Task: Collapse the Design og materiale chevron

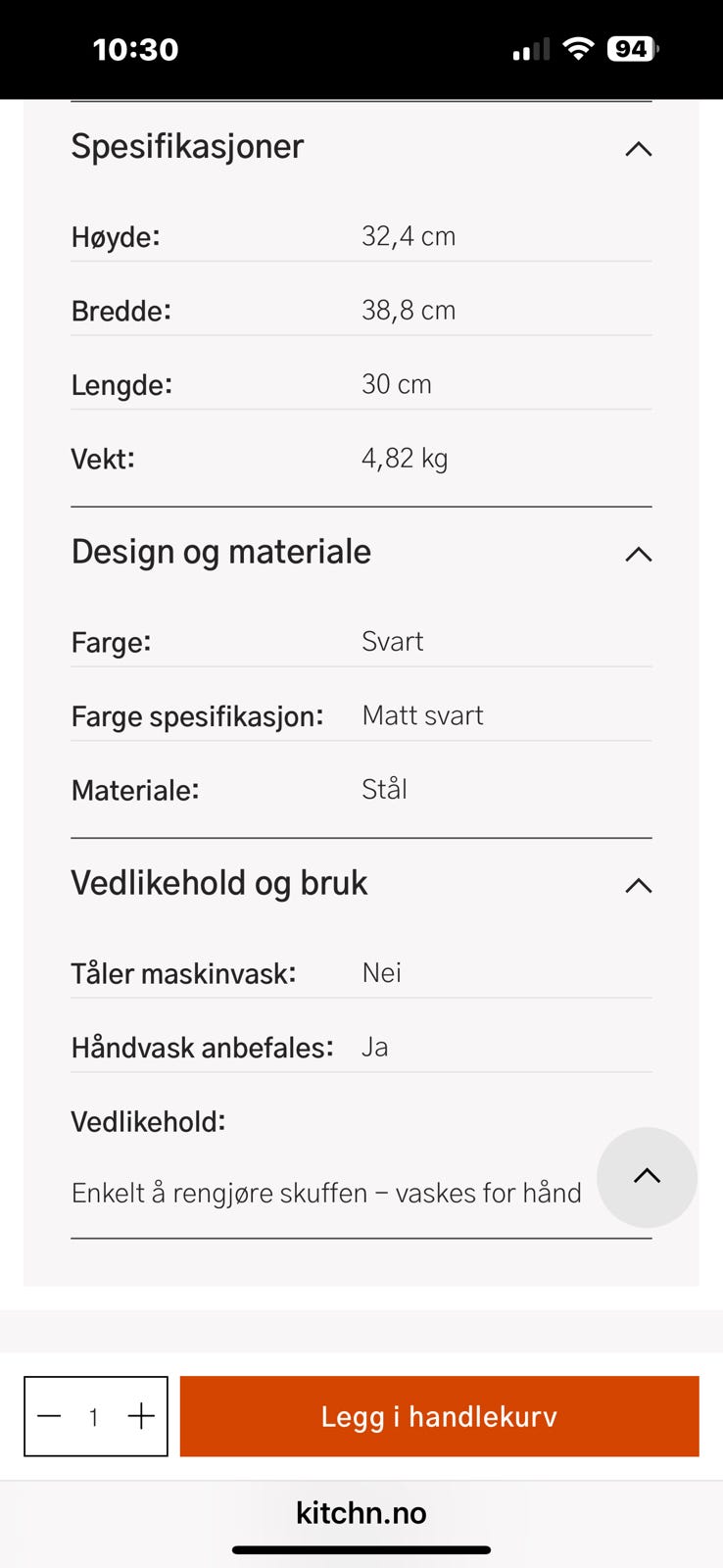Action: point(638,555)
